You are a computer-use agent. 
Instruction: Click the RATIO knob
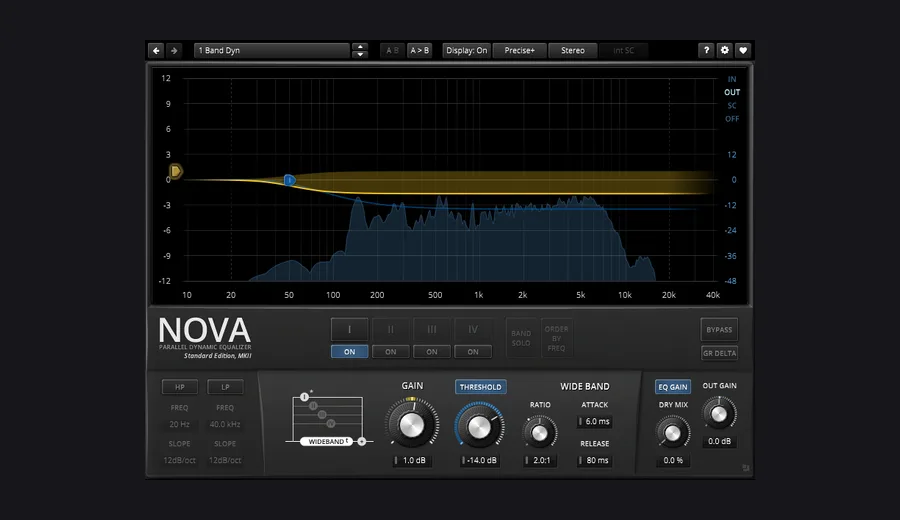[x=540, y=433]
